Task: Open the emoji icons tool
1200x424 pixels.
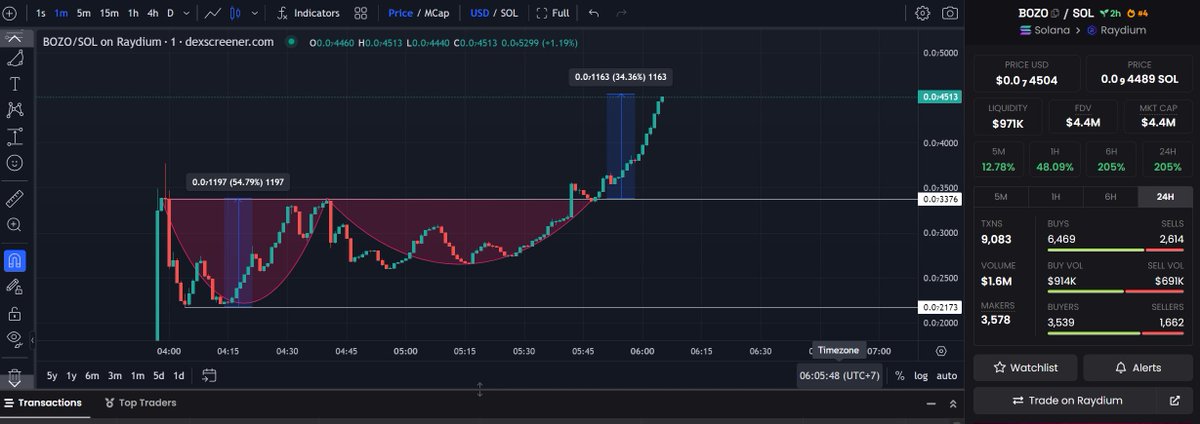Action: pyautogui.click(x=15, y=162)
